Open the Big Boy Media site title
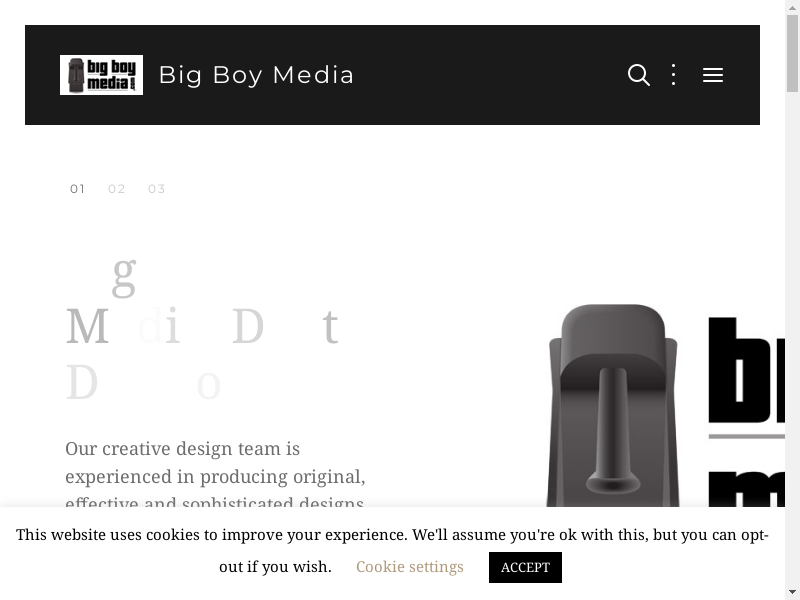This screenshot has height=600, width=800. (256, 75)
